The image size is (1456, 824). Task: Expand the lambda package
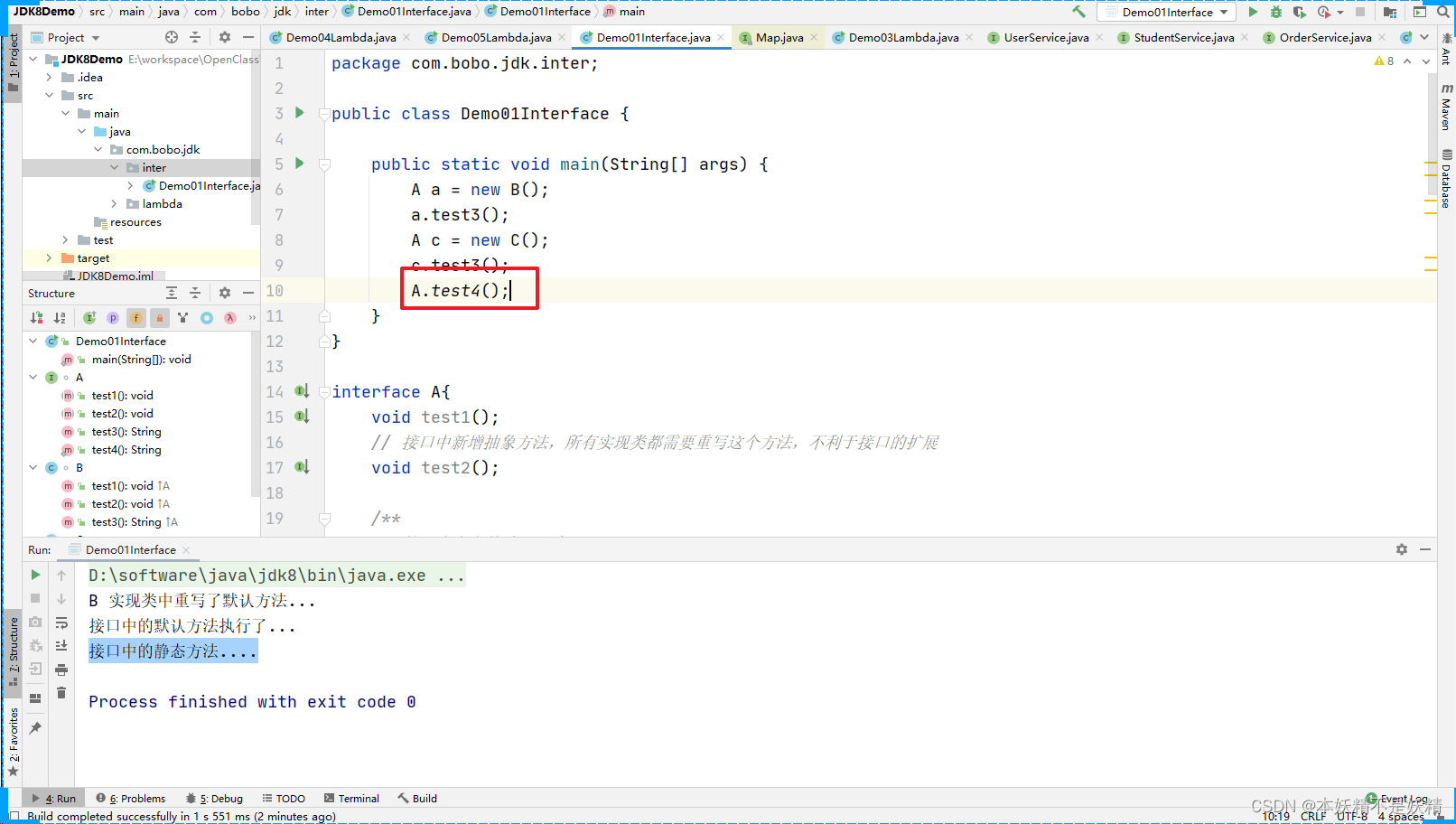point(114,203)
